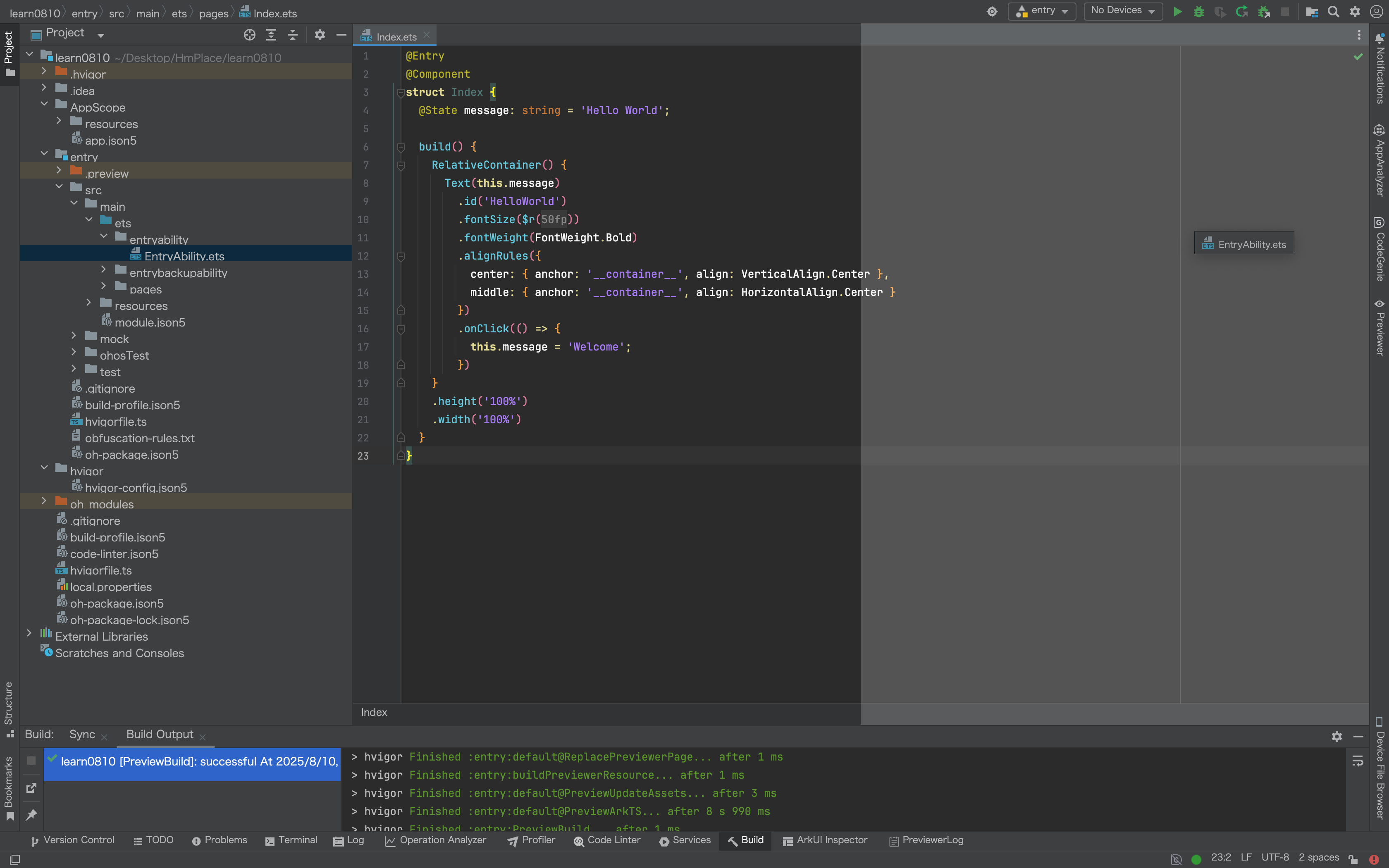Expand the entrybackupability folder

click(x=103, y=269)
